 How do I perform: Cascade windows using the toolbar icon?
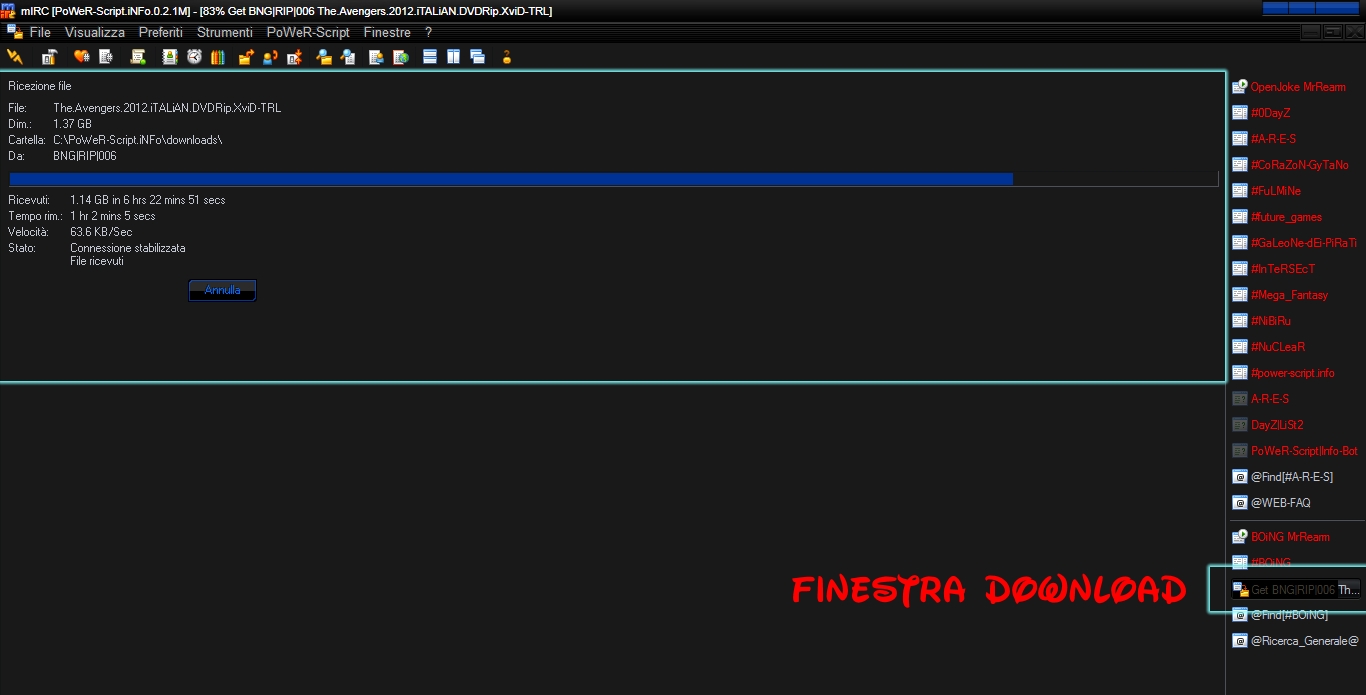coord(478,57)
